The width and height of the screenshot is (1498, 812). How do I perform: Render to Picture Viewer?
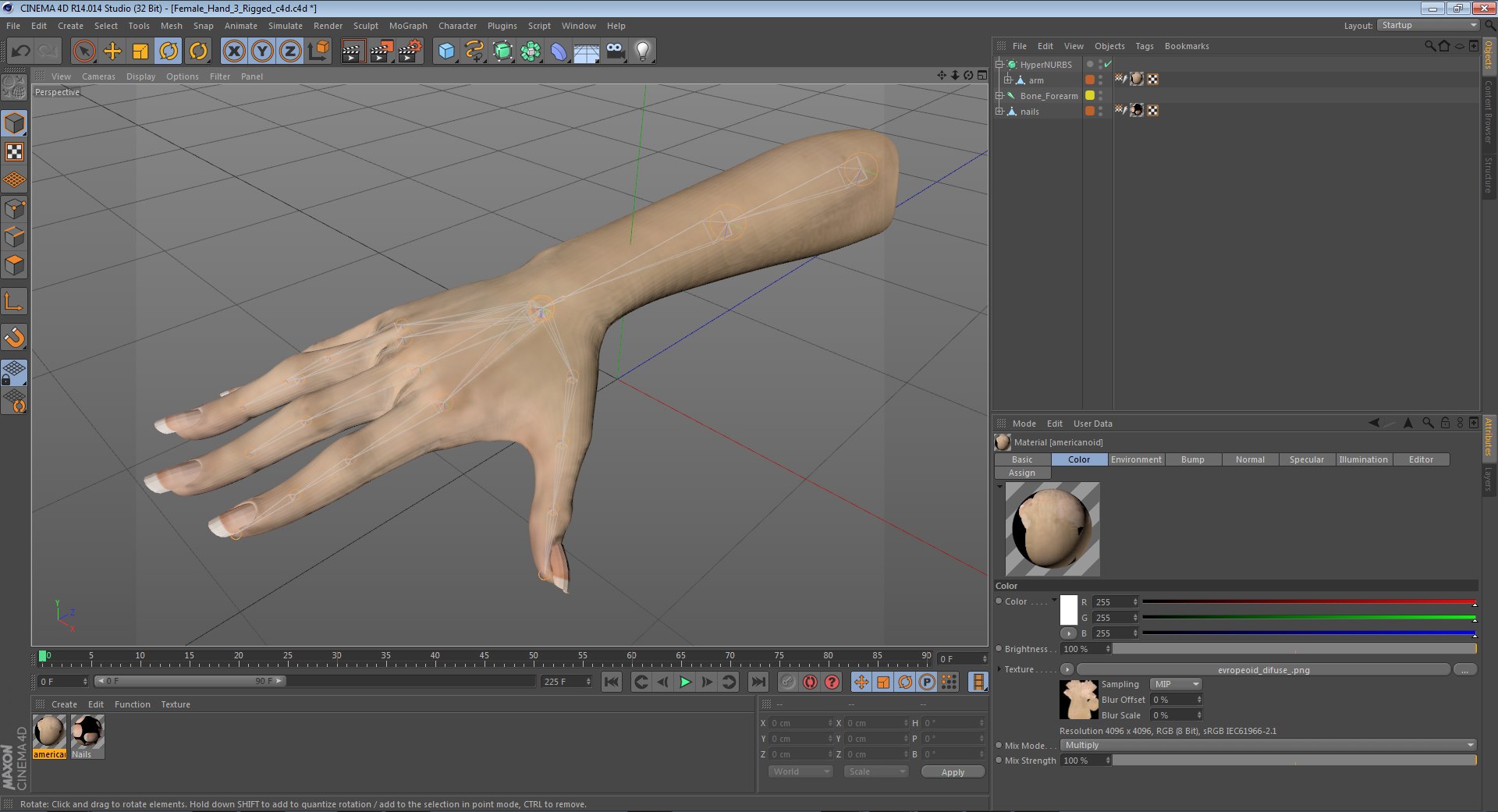(x=382, y=51)
